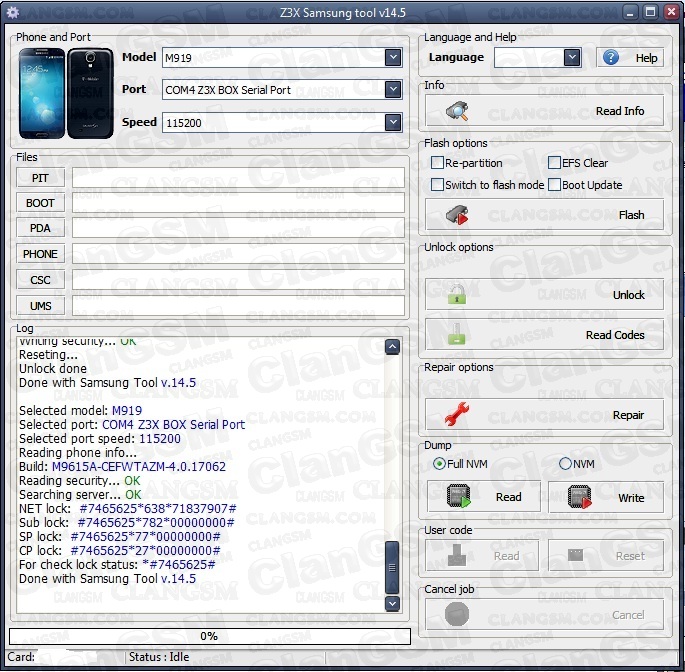Viewport: 685px width, 672px height.
Task: Select the NVM radio button
Action: pyautogui.click(x=565, y=464)
